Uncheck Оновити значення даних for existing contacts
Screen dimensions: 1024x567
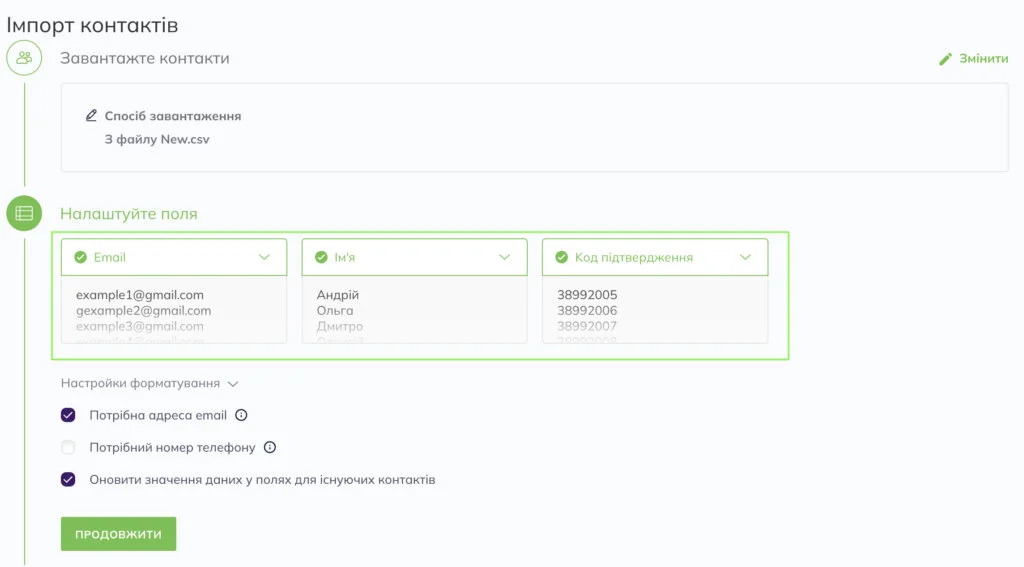coord(68,479)
